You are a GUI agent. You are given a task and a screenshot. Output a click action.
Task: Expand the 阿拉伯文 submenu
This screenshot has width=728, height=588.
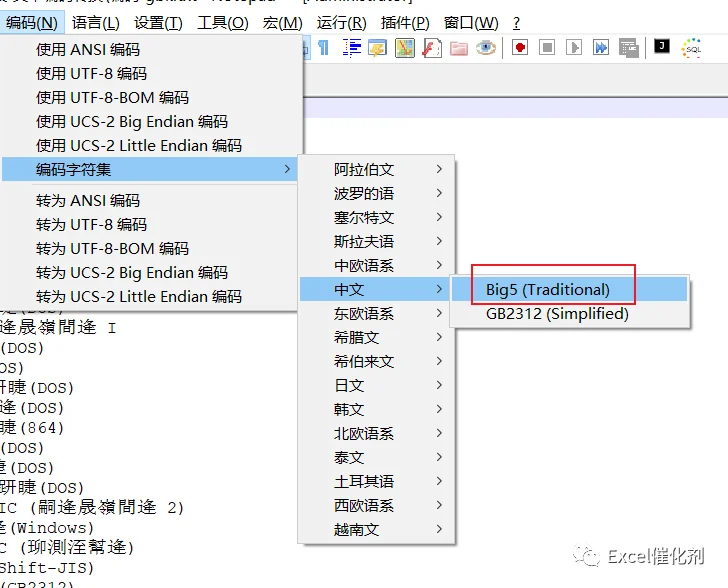click(376, 170)
